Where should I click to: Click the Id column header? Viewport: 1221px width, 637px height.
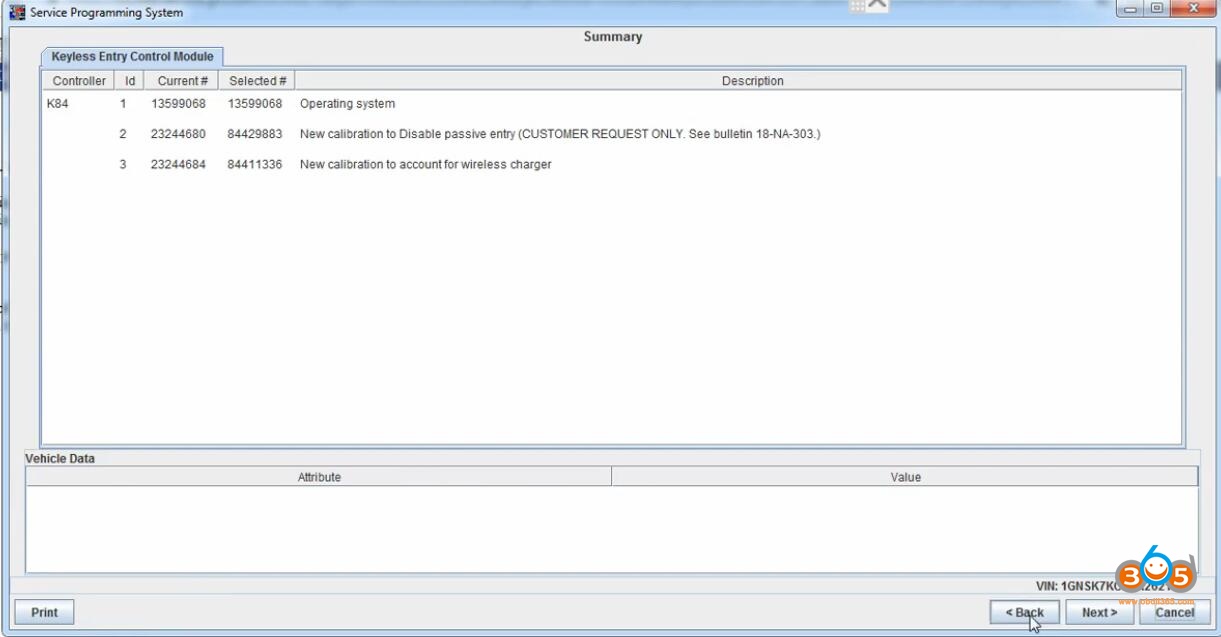click(128, 80)
